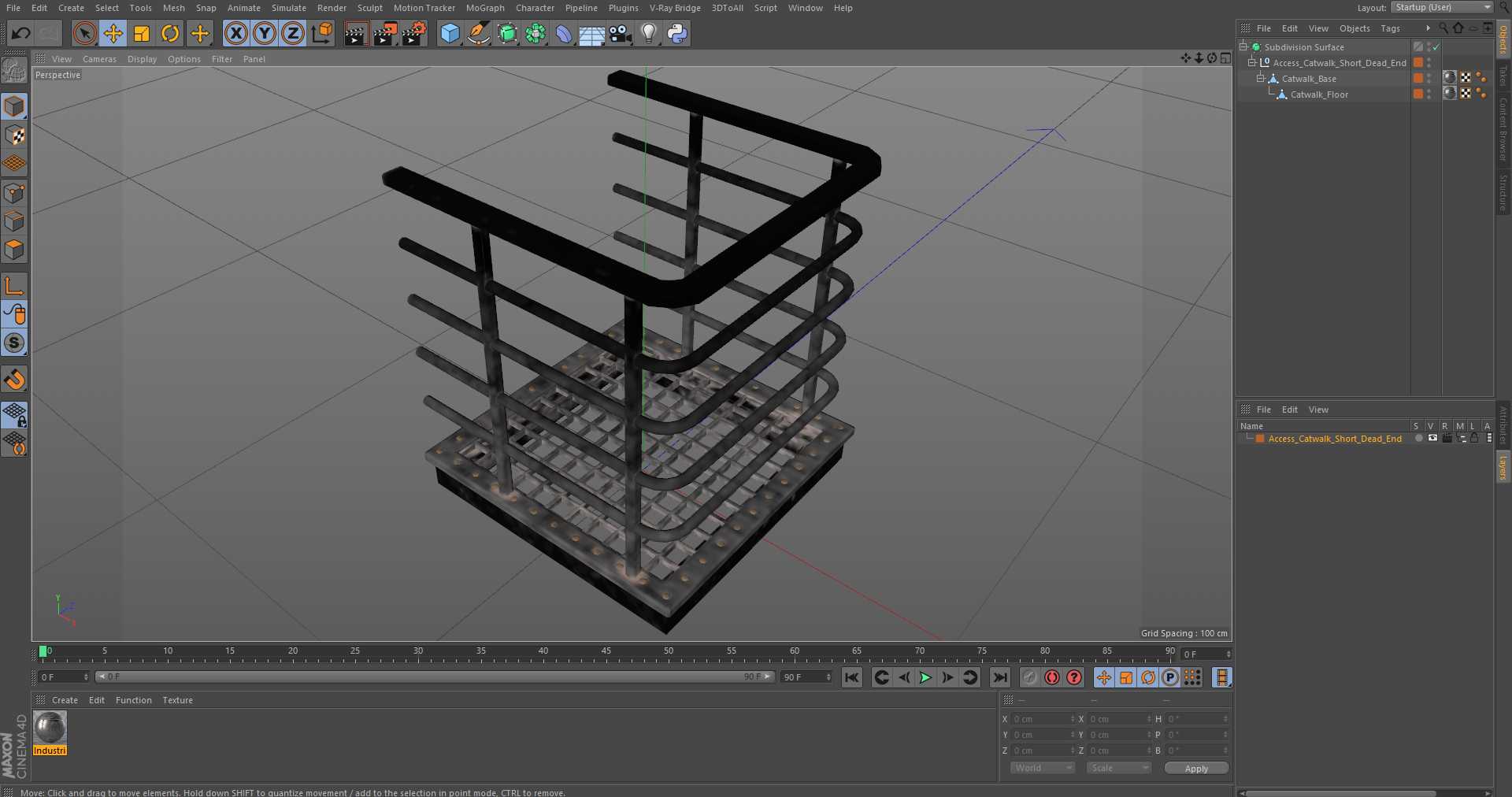Activate the Scale tool

pyautogui.click(x=142, y=33)
